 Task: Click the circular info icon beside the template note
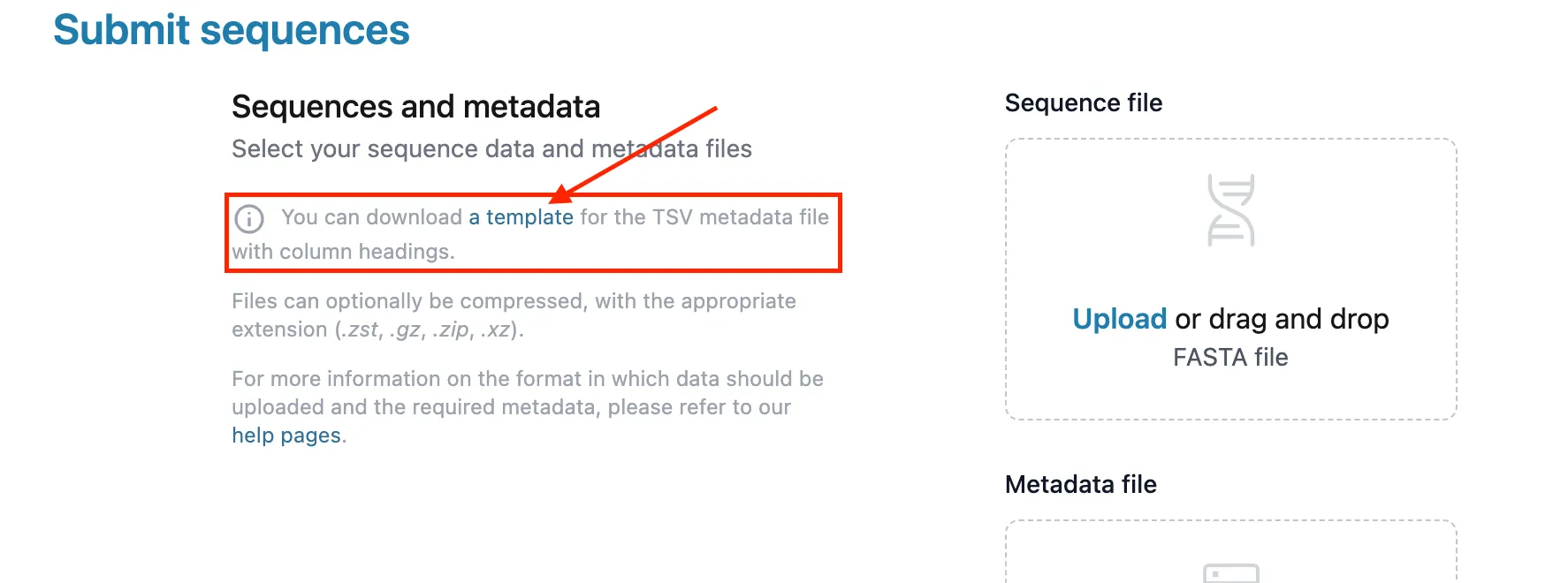pos(250,216)
